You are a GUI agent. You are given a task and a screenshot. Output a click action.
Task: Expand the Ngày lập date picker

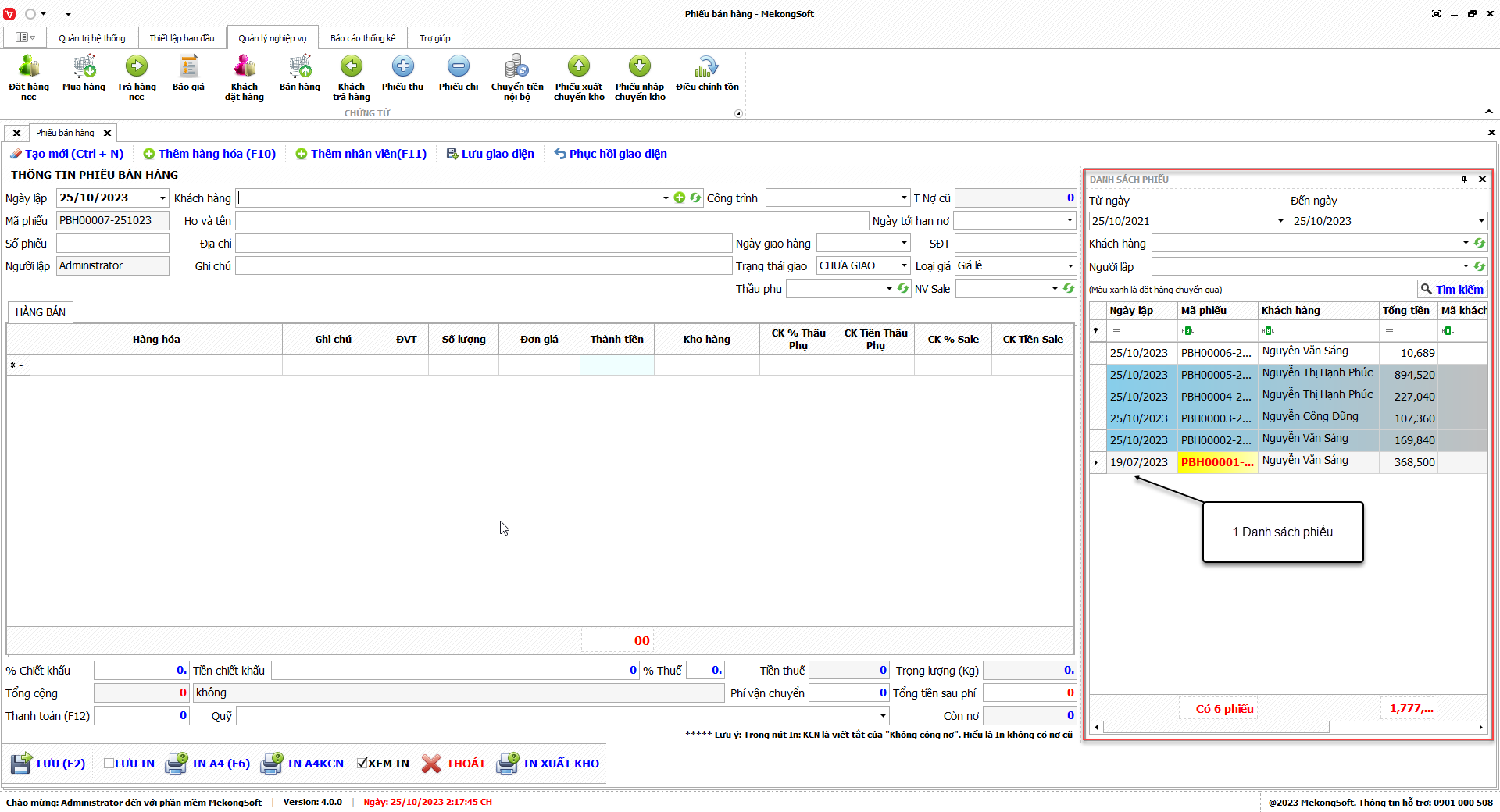tap(162, 198)
